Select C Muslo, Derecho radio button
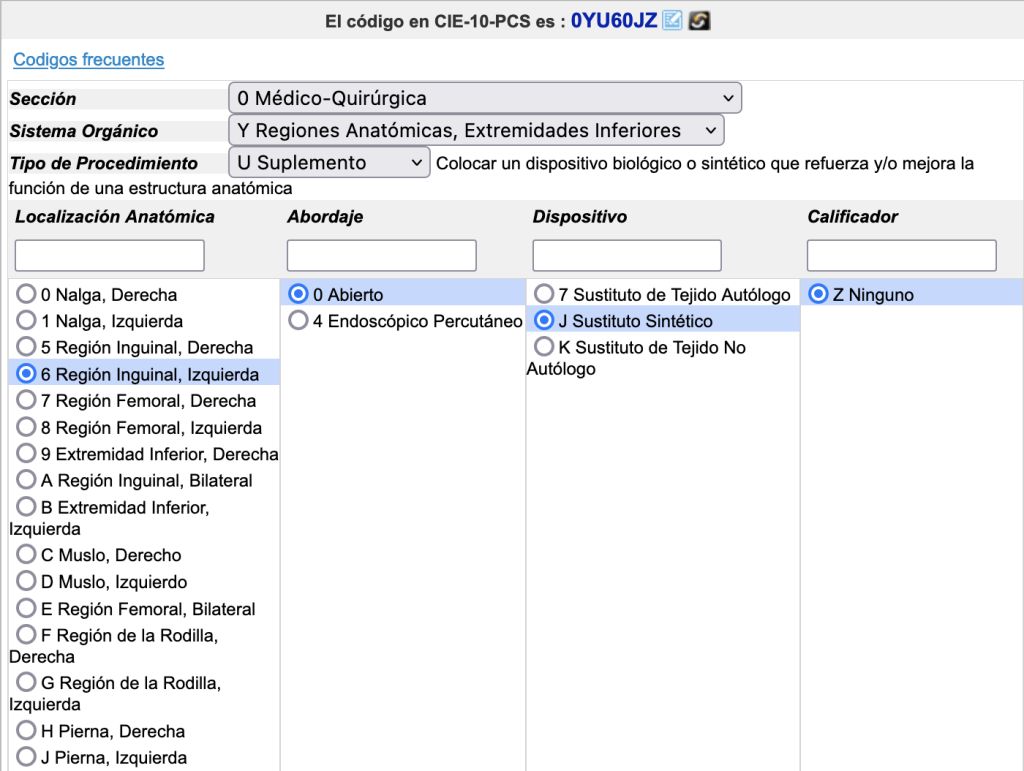This screenshot has width=1024, height=771. click(x=27, y=555)
